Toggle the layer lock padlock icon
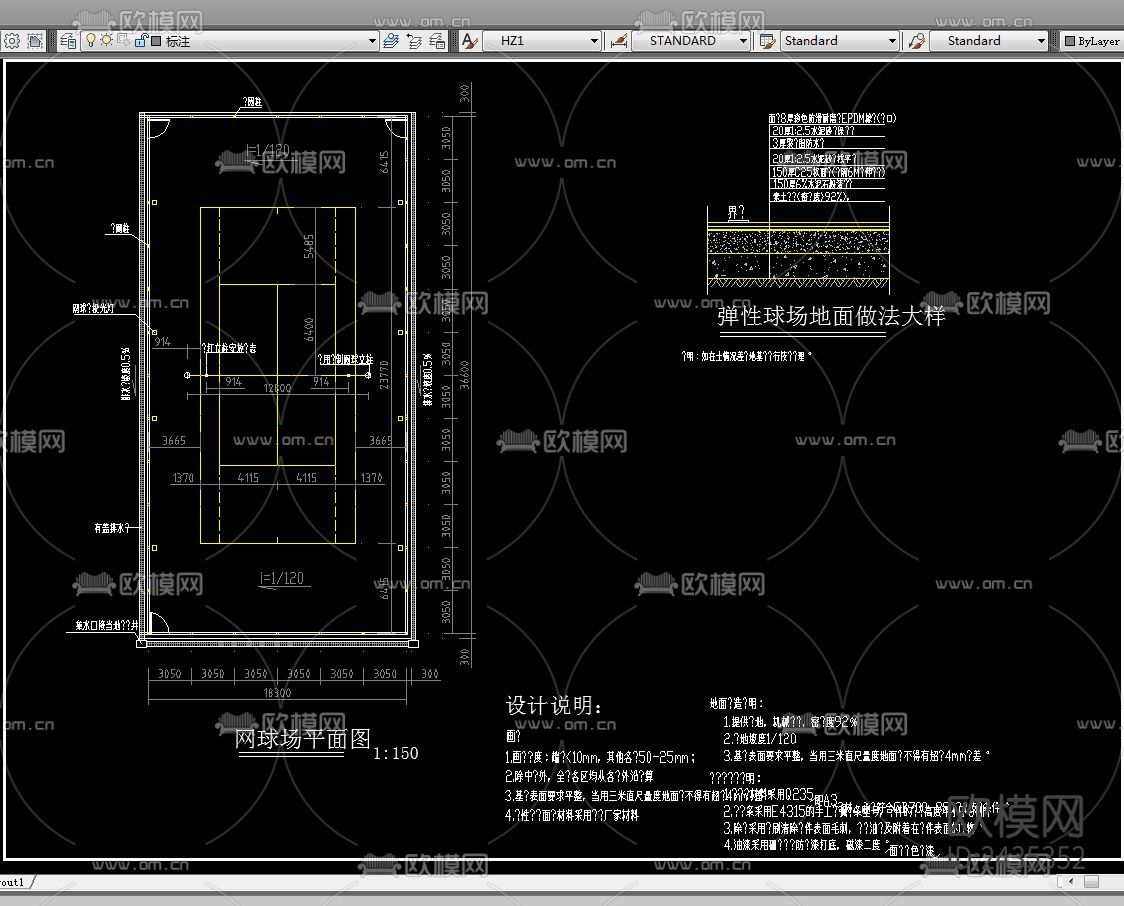The height and width of the screenshot is (906, 1124). pos(140,40)
